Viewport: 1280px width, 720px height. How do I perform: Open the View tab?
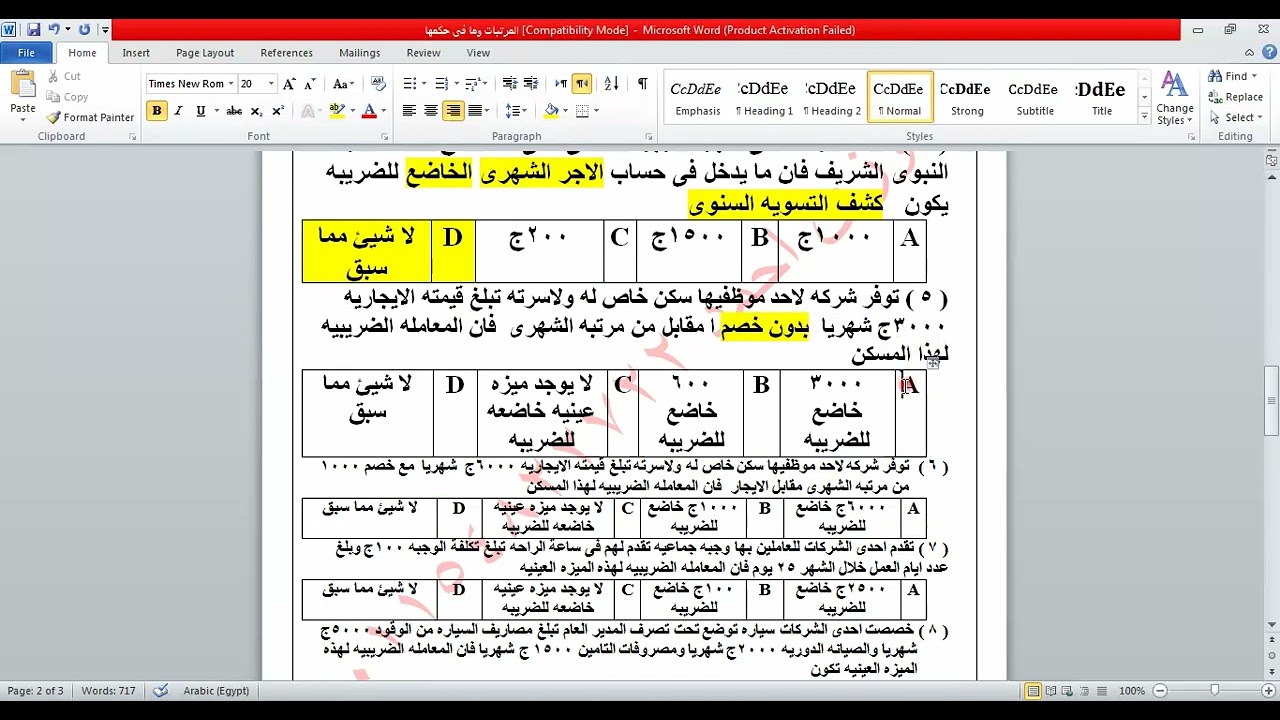click(x=478, y=53)
